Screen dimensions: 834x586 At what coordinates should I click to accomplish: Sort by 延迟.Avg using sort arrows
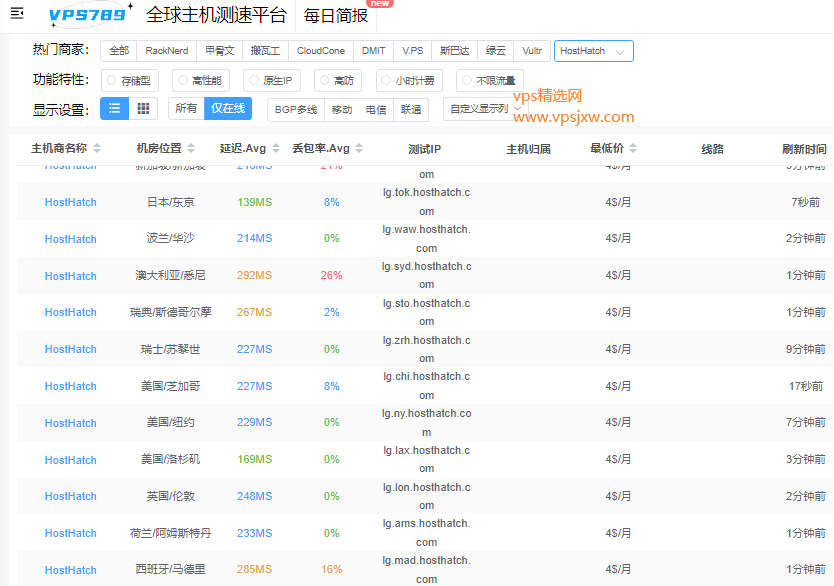pyautogui.click(x=276, y=148)
